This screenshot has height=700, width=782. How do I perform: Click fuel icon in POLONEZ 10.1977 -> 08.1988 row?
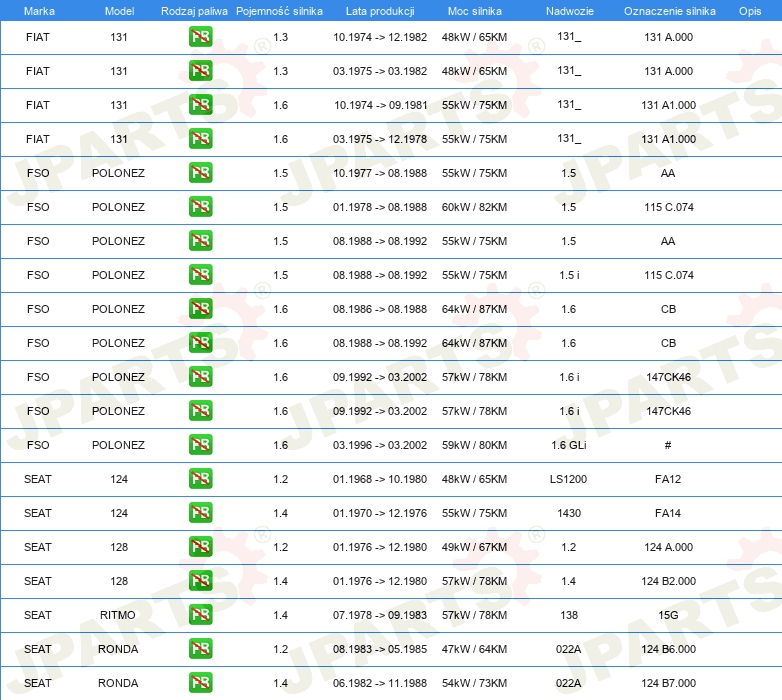pyautogui.click(x=200, y=173)
